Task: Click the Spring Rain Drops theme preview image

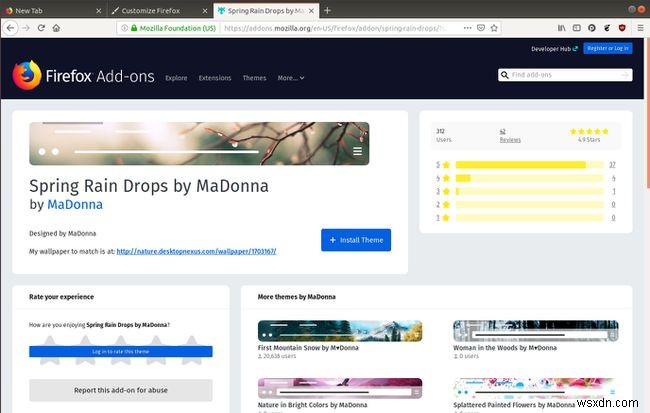Action: (x=199, y=143)
